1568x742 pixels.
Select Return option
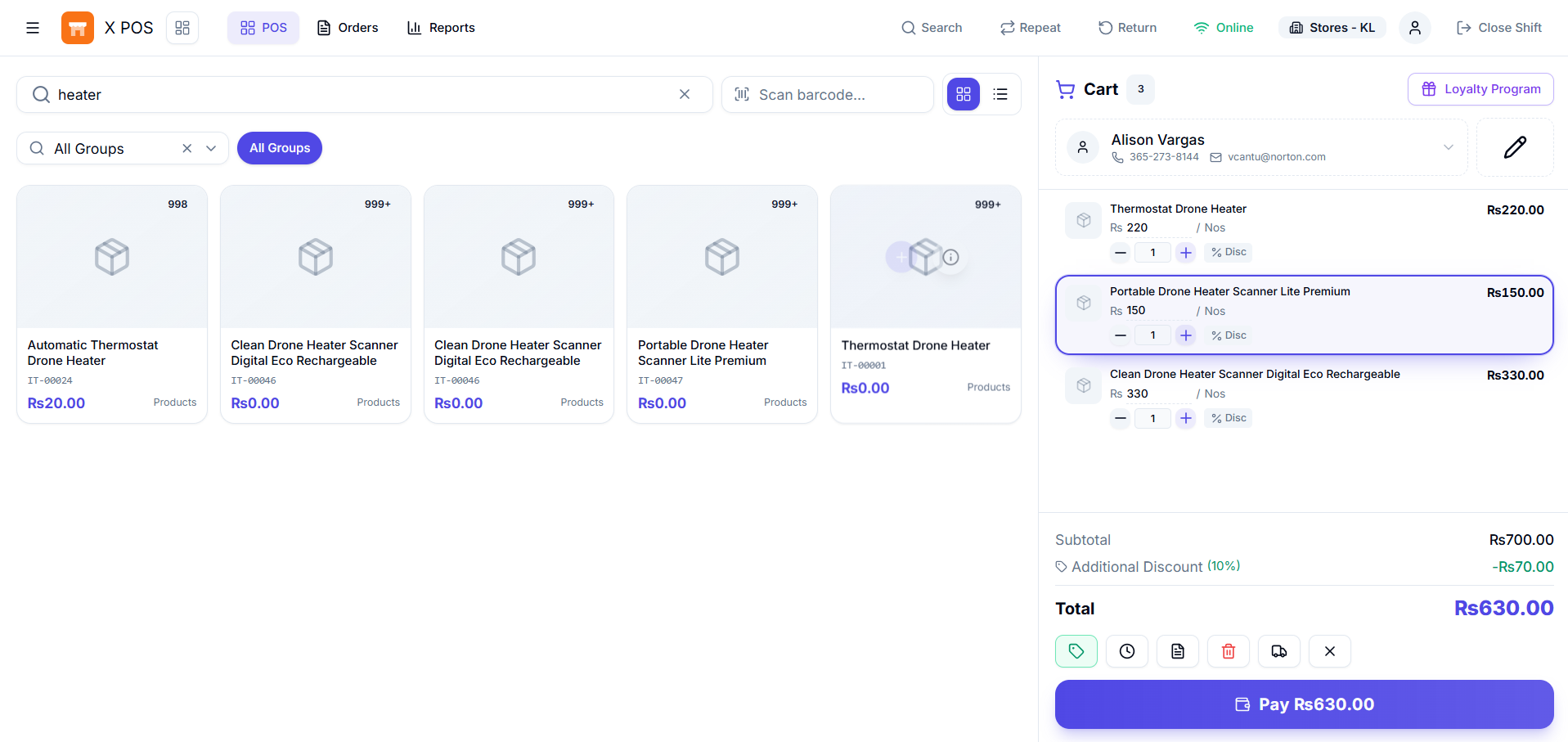(1127, 28)
